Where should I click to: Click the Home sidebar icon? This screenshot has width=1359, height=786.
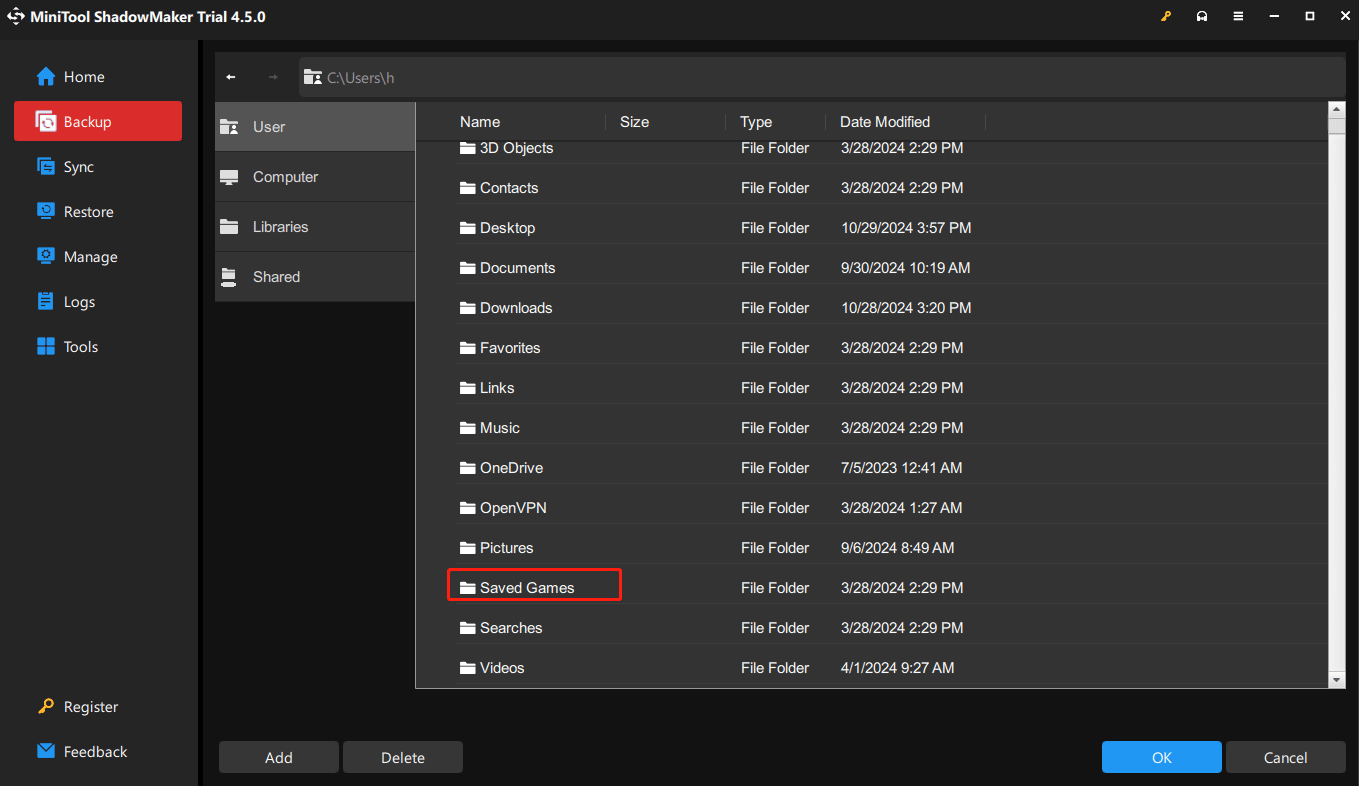click(46, 77)
